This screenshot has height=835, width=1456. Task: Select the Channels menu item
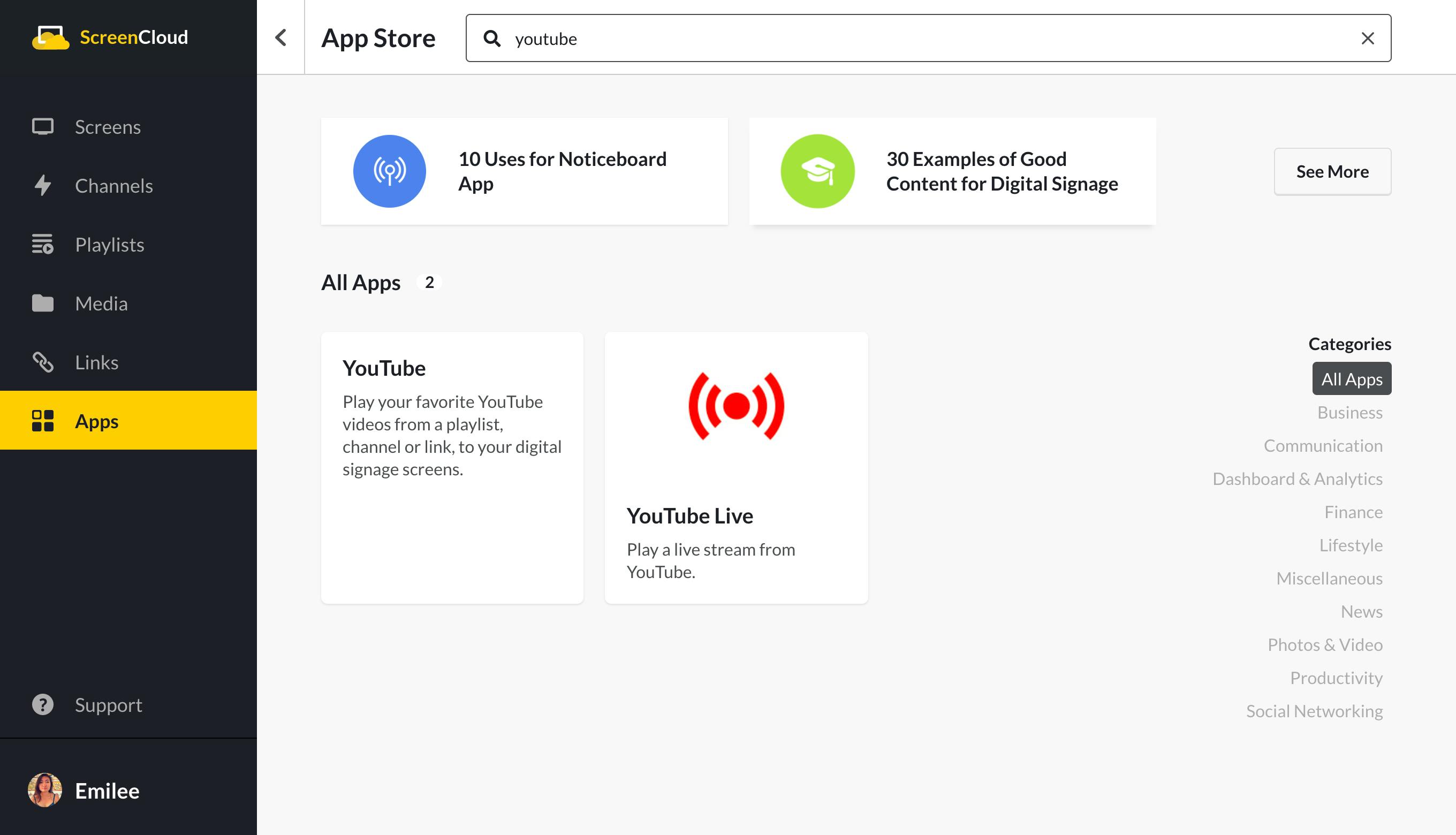[128, 185]
